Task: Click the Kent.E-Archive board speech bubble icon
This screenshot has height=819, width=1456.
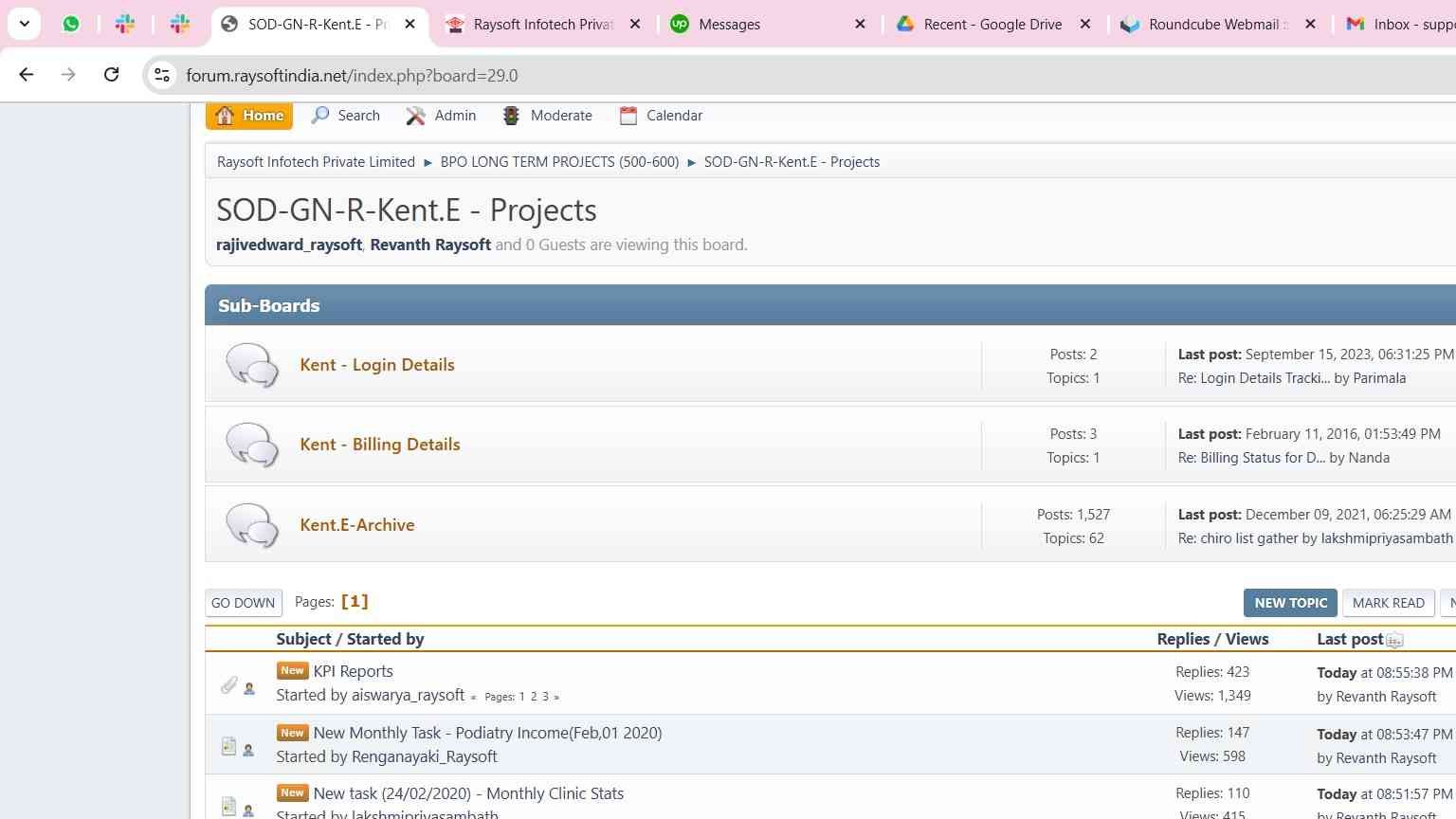Action: 251,525
